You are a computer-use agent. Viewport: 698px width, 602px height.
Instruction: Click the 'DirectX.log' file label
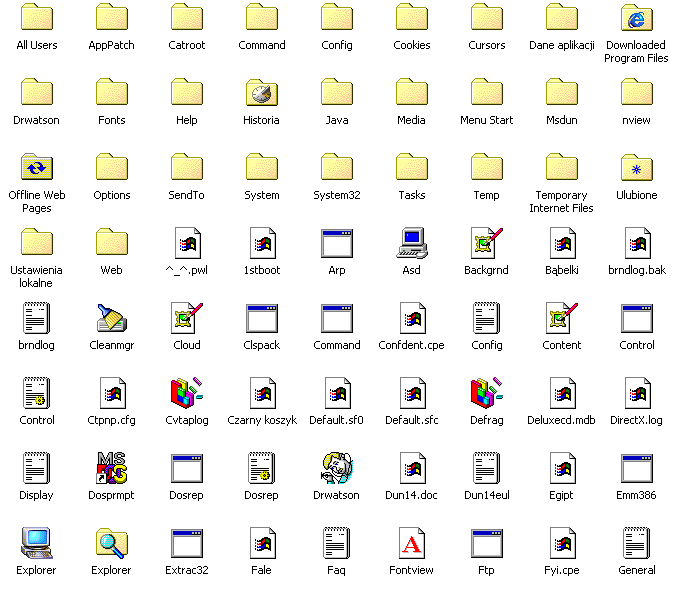[637, 420]
